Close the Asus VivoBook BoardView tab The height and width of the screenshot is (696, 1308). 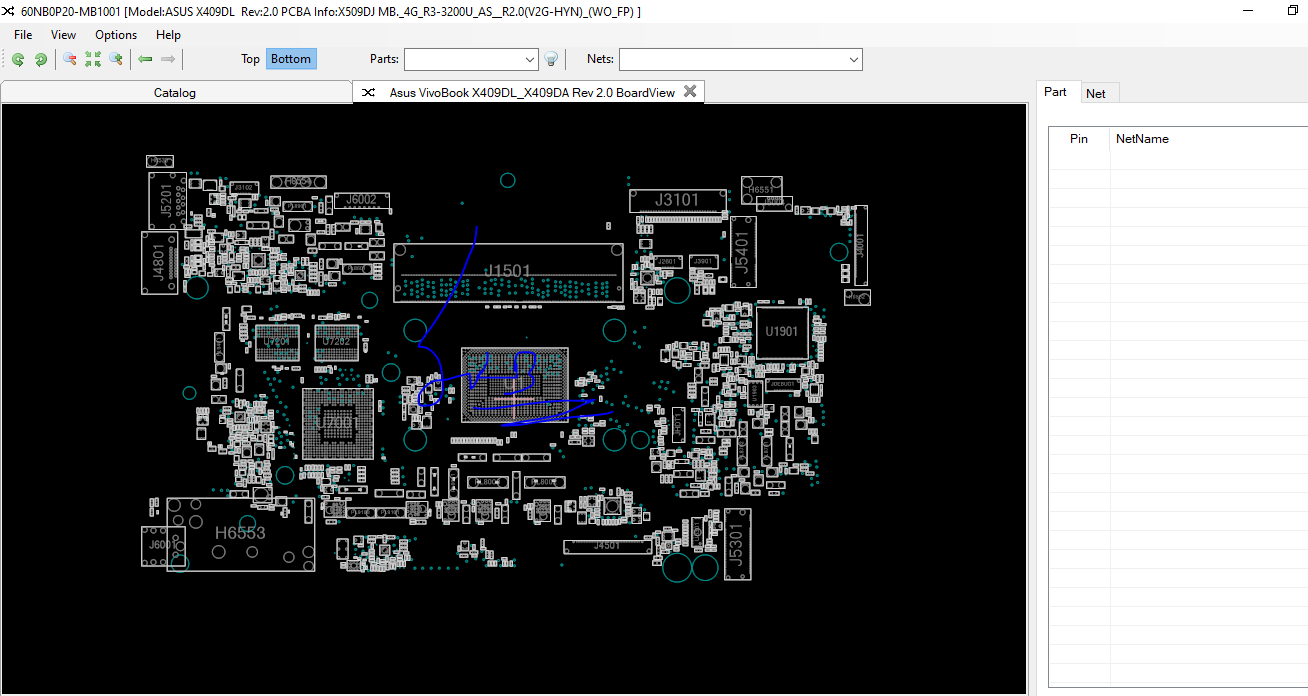[x=689, y=92]
